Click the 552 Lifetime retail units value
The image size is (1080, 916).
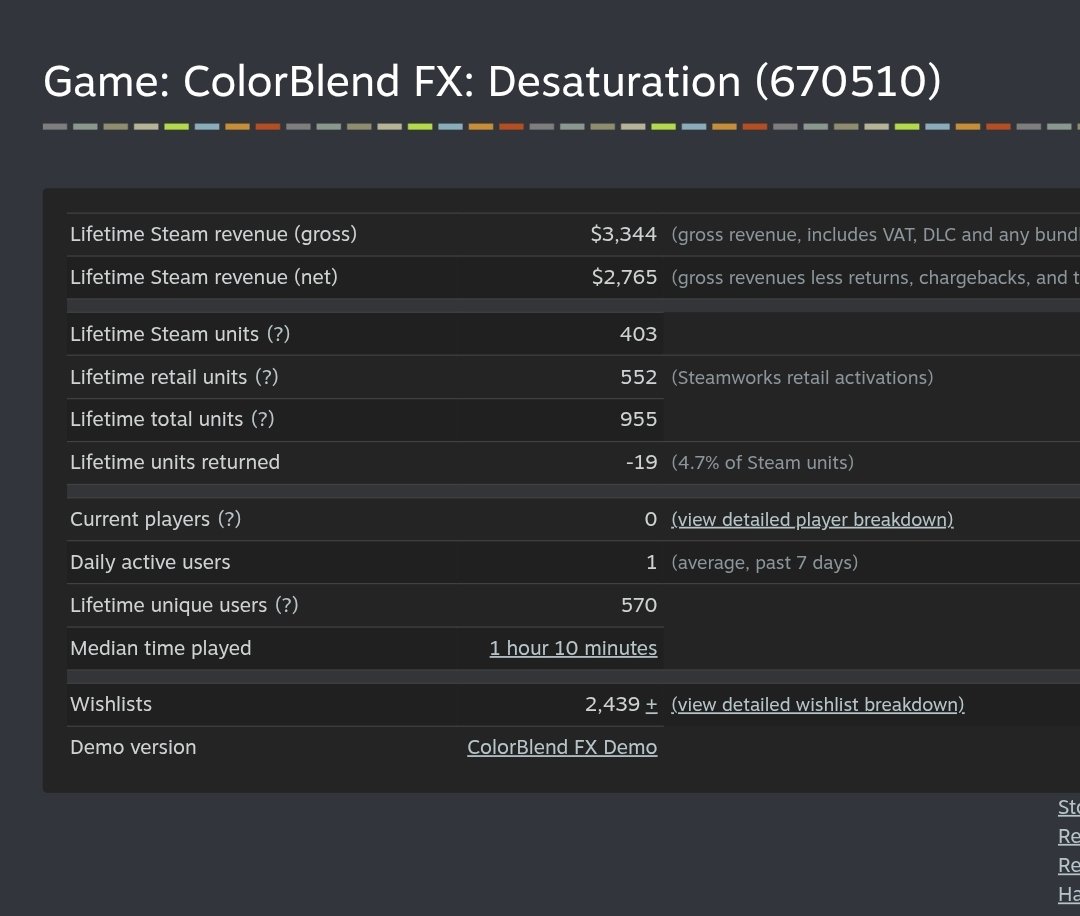(638, 377)
